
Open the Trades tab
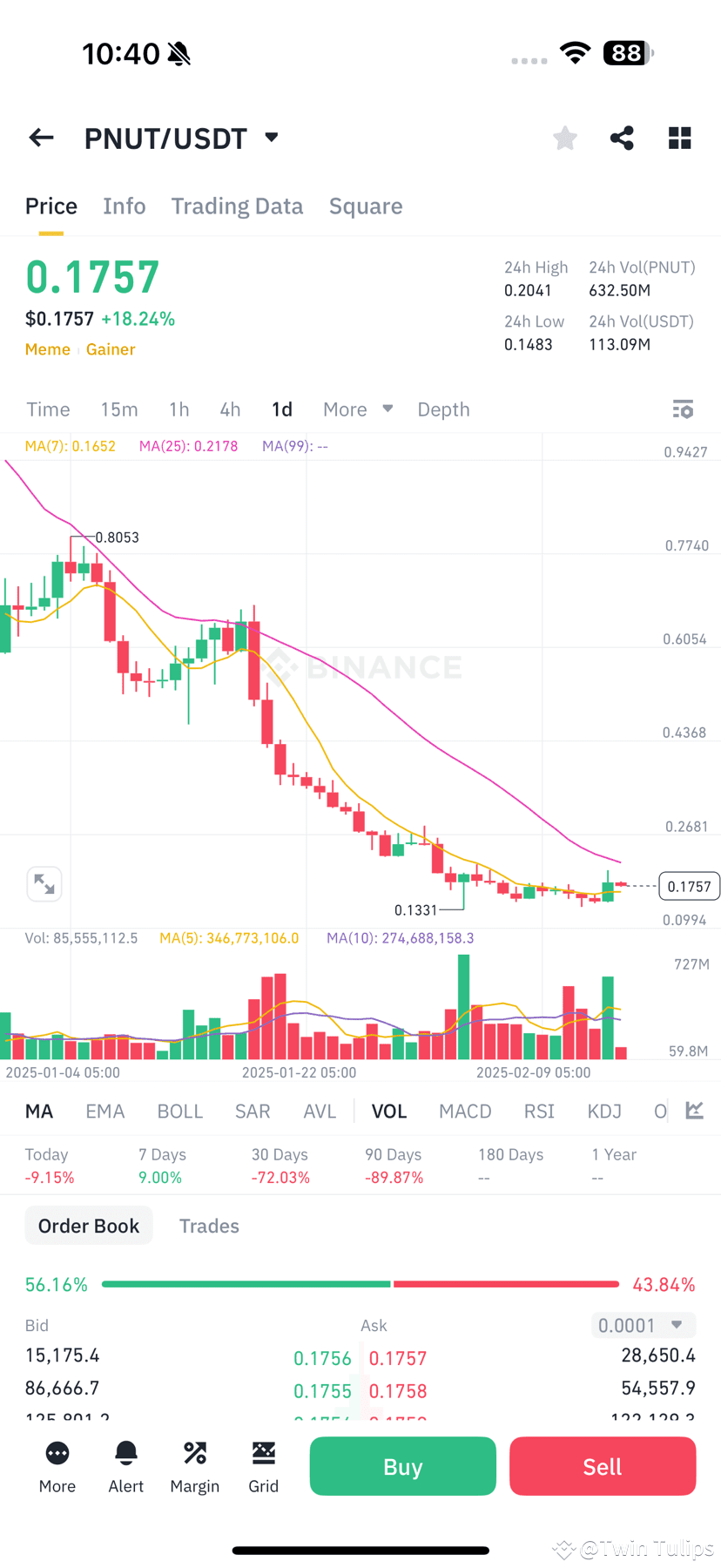coord(209,1225)
